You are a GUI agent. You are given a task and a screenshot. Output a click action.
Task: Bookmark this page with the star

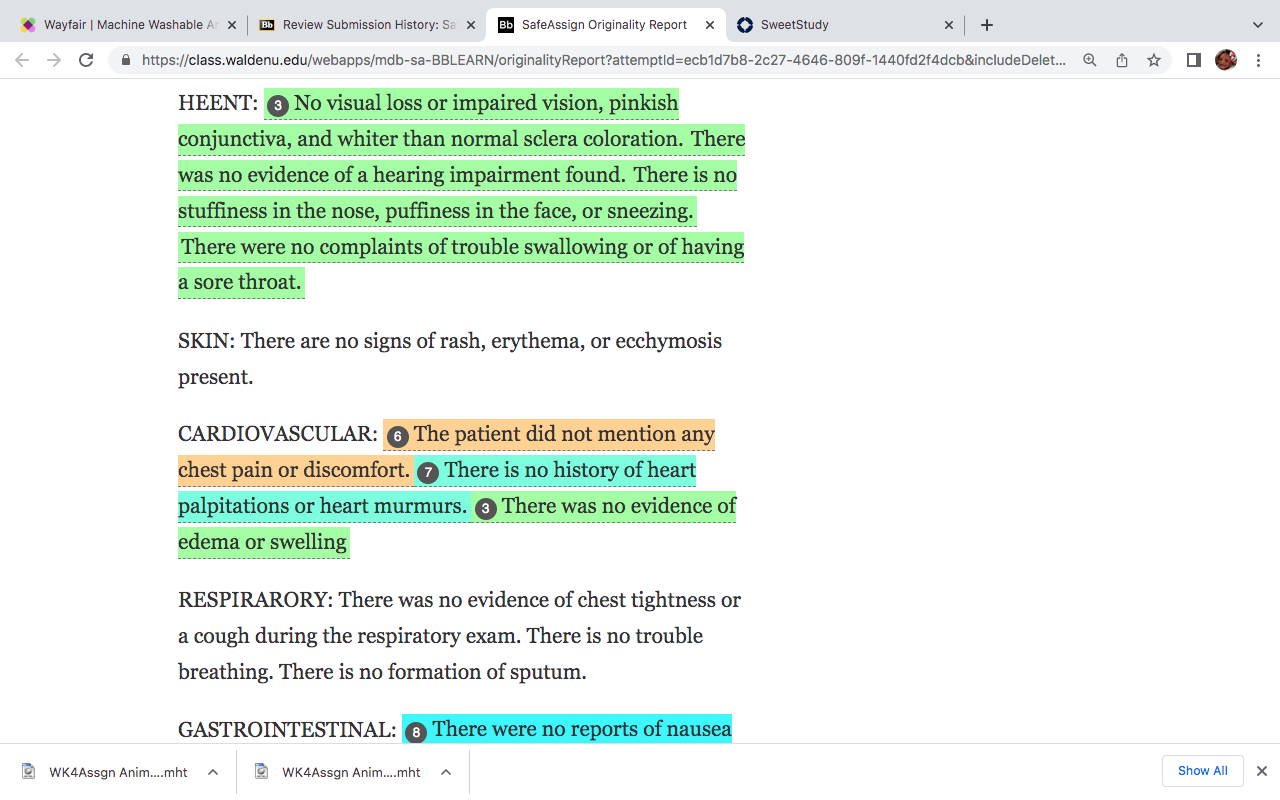[x=1154, y=60]
